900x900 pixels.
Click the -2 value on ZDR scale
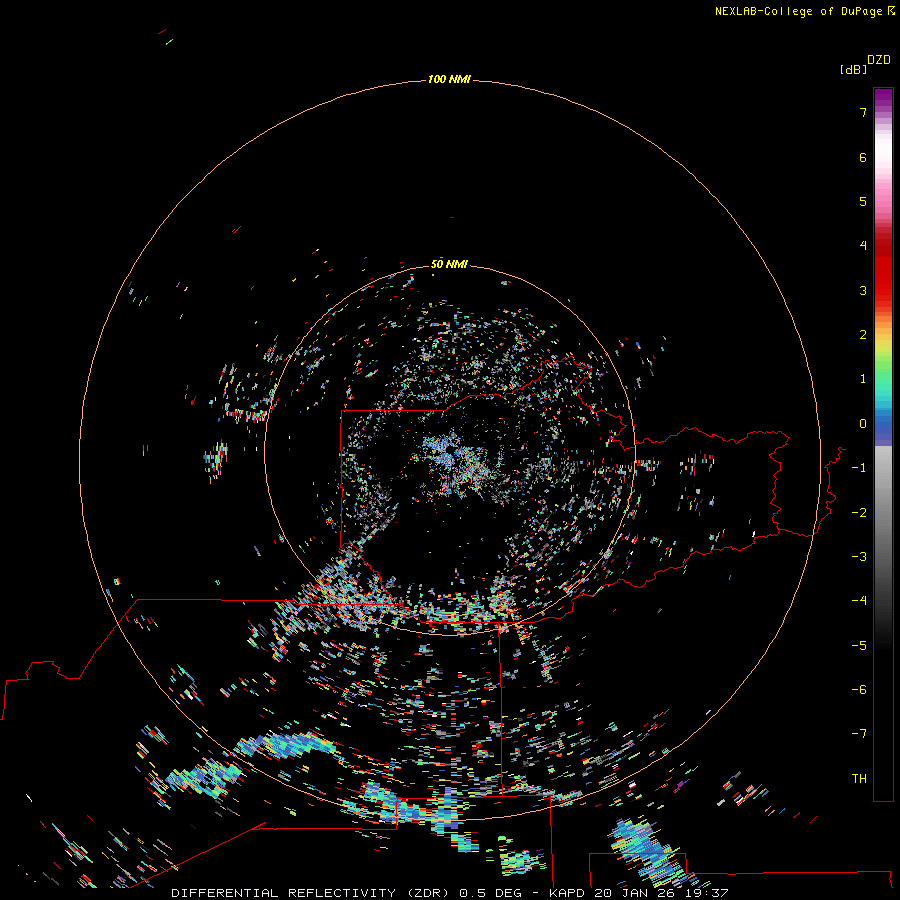859,513
